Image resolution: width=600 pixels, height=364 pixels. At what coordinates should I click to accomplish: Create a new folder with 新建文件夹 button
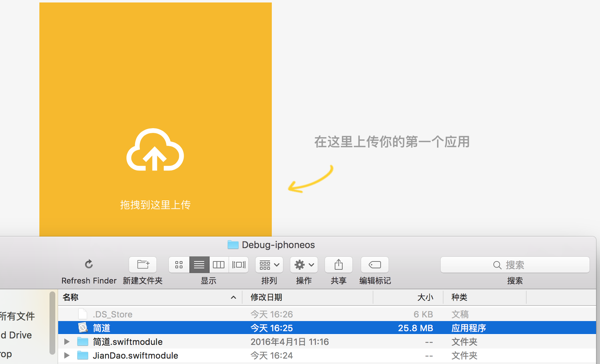click(143, 264)
